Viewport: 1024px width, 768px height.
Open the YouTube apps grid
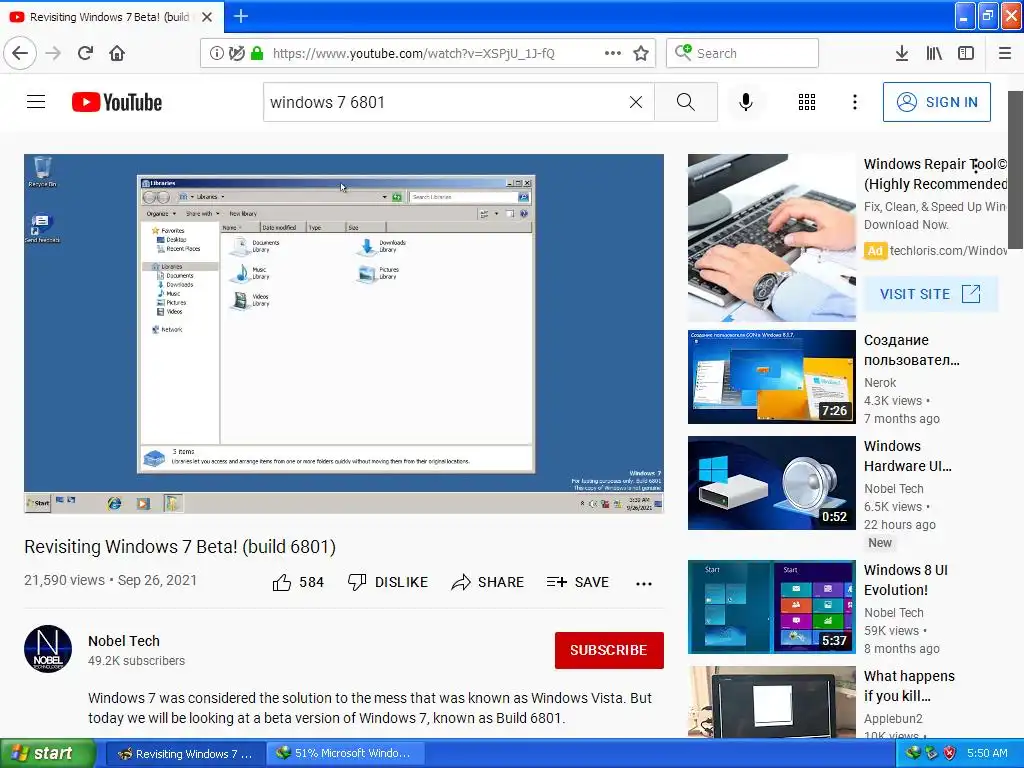[807, 102]
